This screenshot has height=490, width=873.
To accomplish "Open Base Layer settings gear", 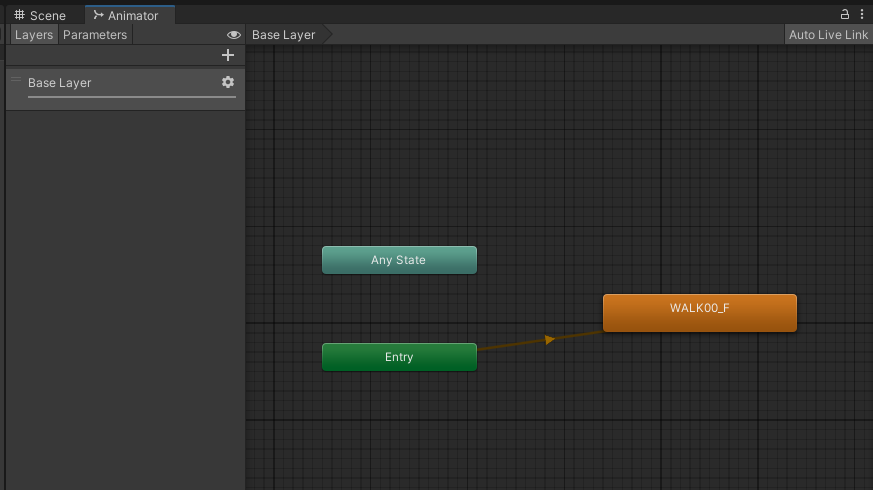I will click(x=228, y=82).
